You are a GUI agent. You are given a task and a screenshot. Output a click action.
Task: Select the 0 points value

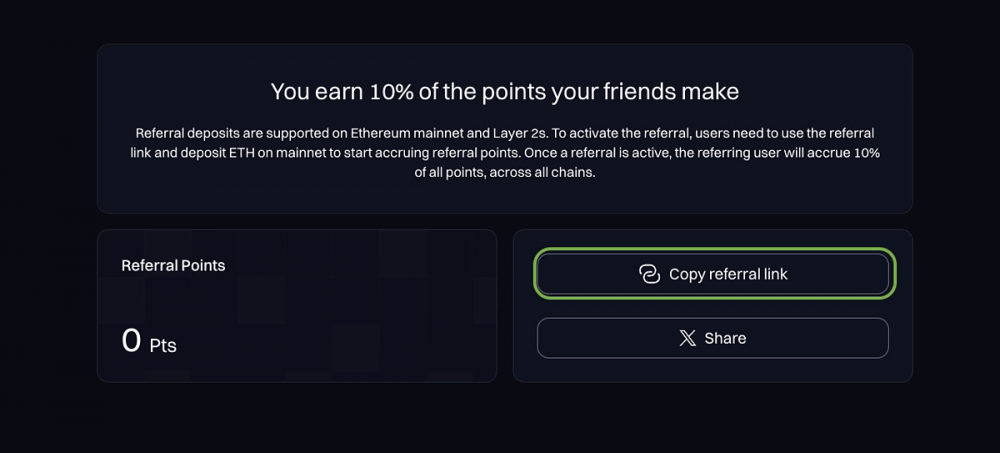click(x=131, y=340)
